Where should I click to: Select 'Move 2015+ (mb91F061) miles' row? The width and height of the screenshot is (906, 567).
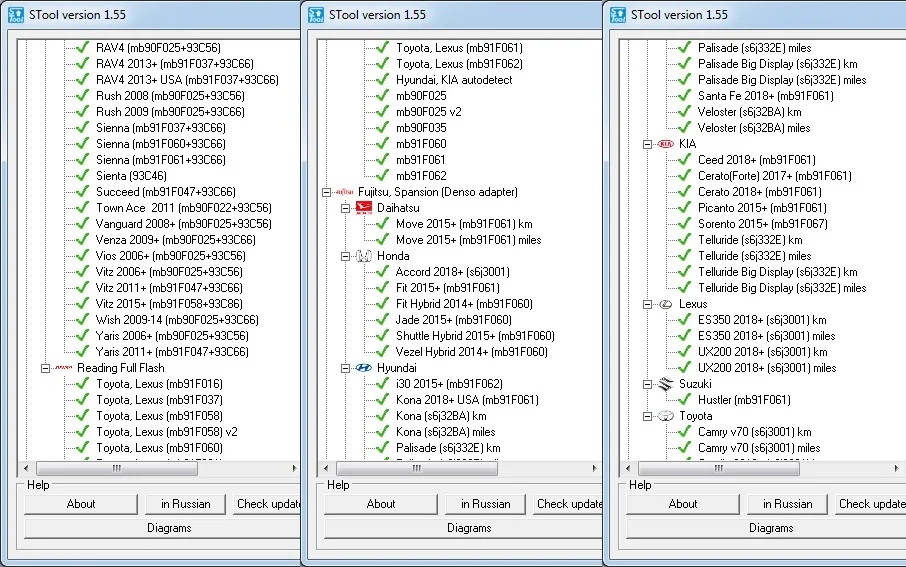pyautogui.click(x=469, y=240)
